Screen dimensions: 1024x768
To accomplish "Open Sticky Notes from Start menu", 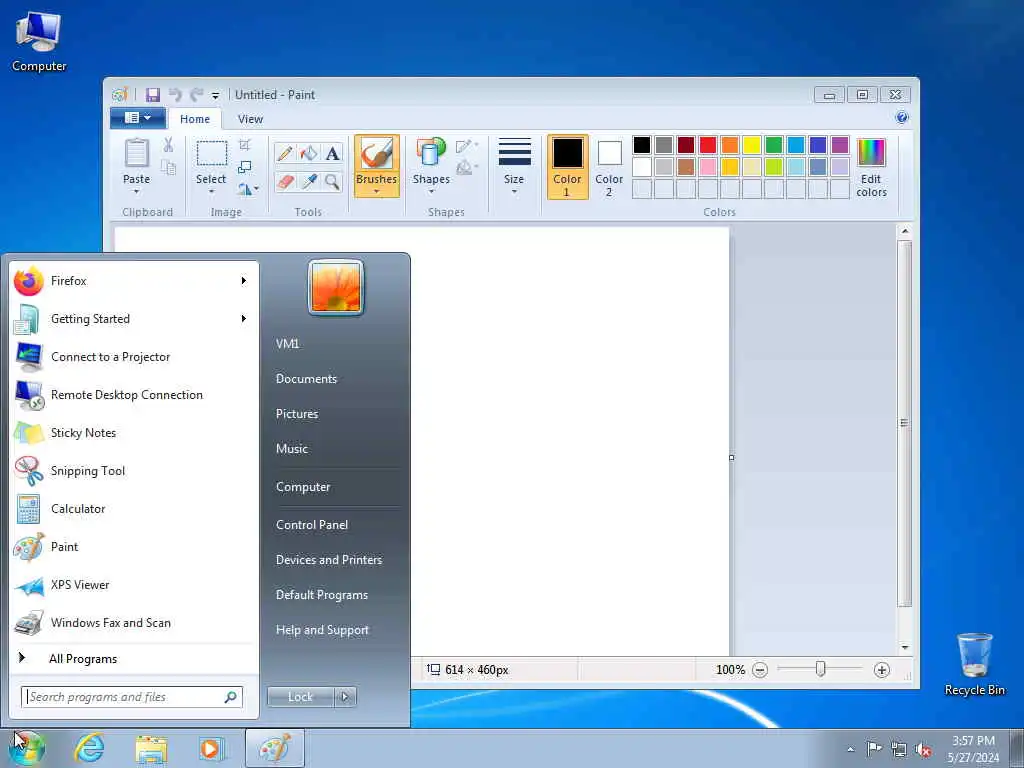I will pyautogui.click(x=135, y=433).
